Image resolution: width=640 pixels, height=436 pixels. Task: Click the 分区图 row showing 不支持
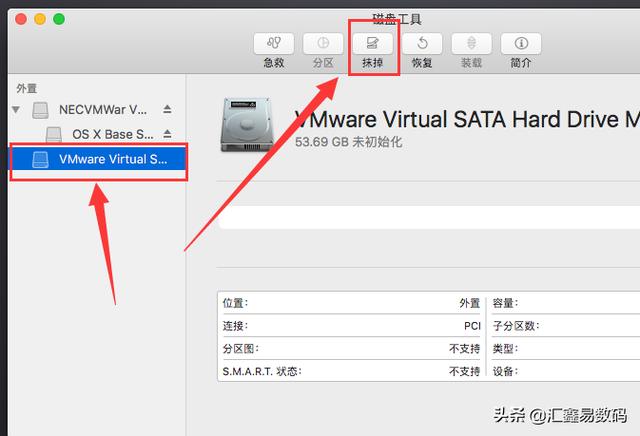pos(351,349)
